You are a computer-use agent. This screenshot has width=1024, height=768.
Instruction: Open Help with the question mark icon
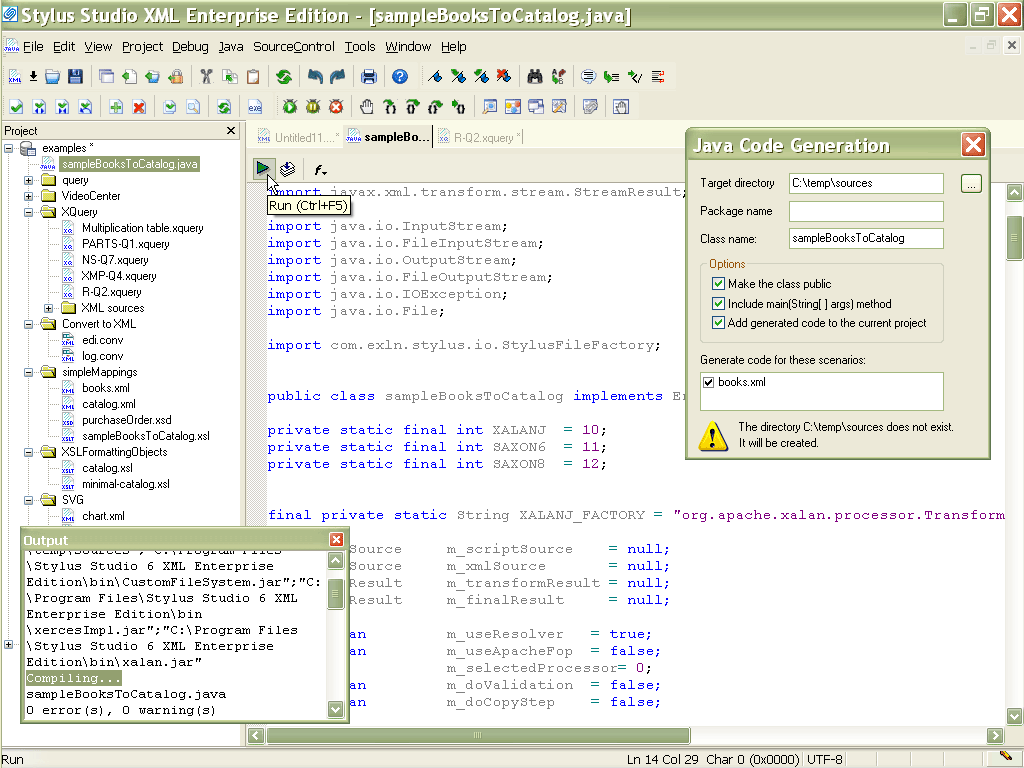pyautogui.click(x=400, y=76)
